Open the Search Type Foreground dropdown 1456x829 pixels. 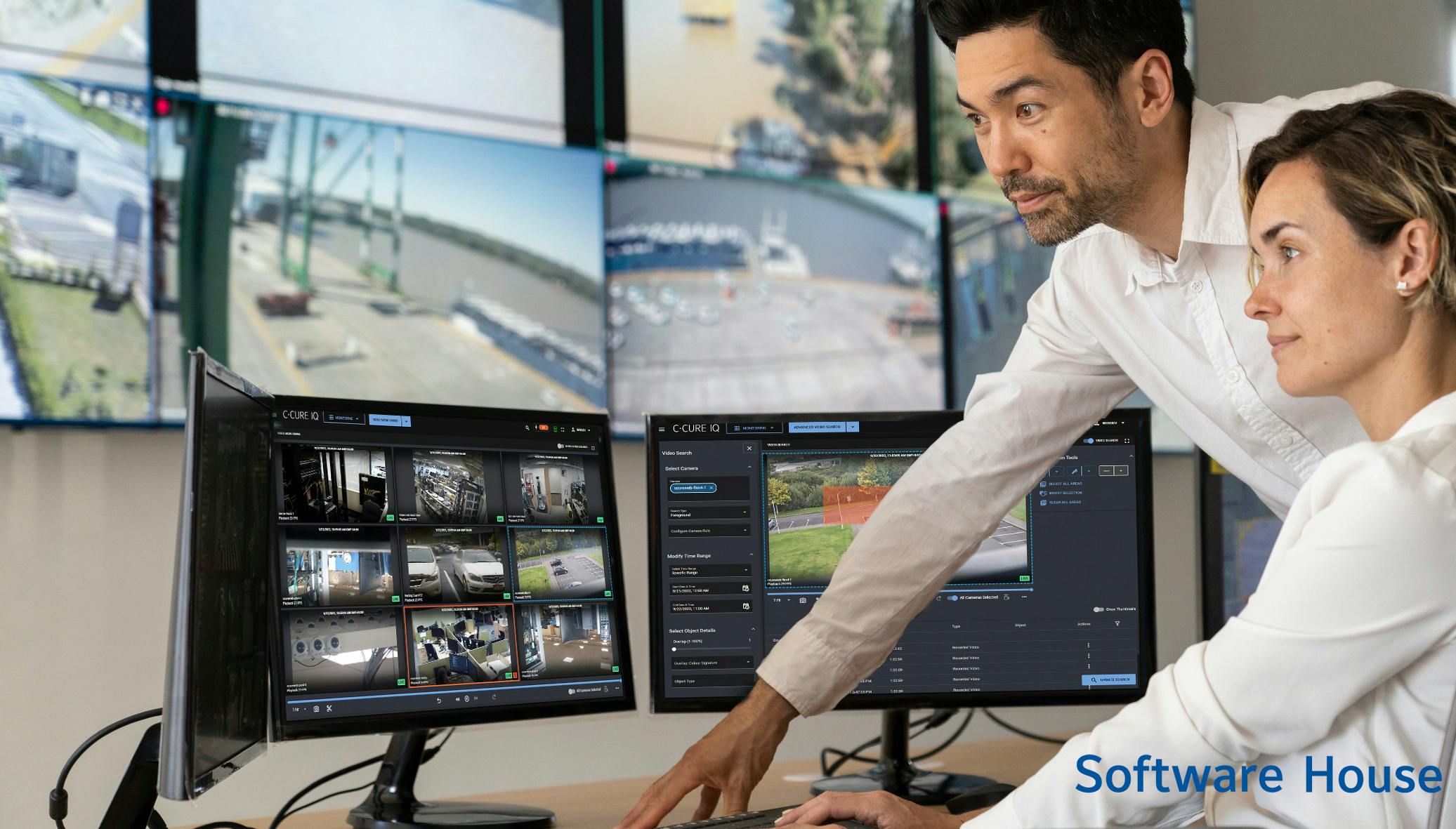point(709,513)
